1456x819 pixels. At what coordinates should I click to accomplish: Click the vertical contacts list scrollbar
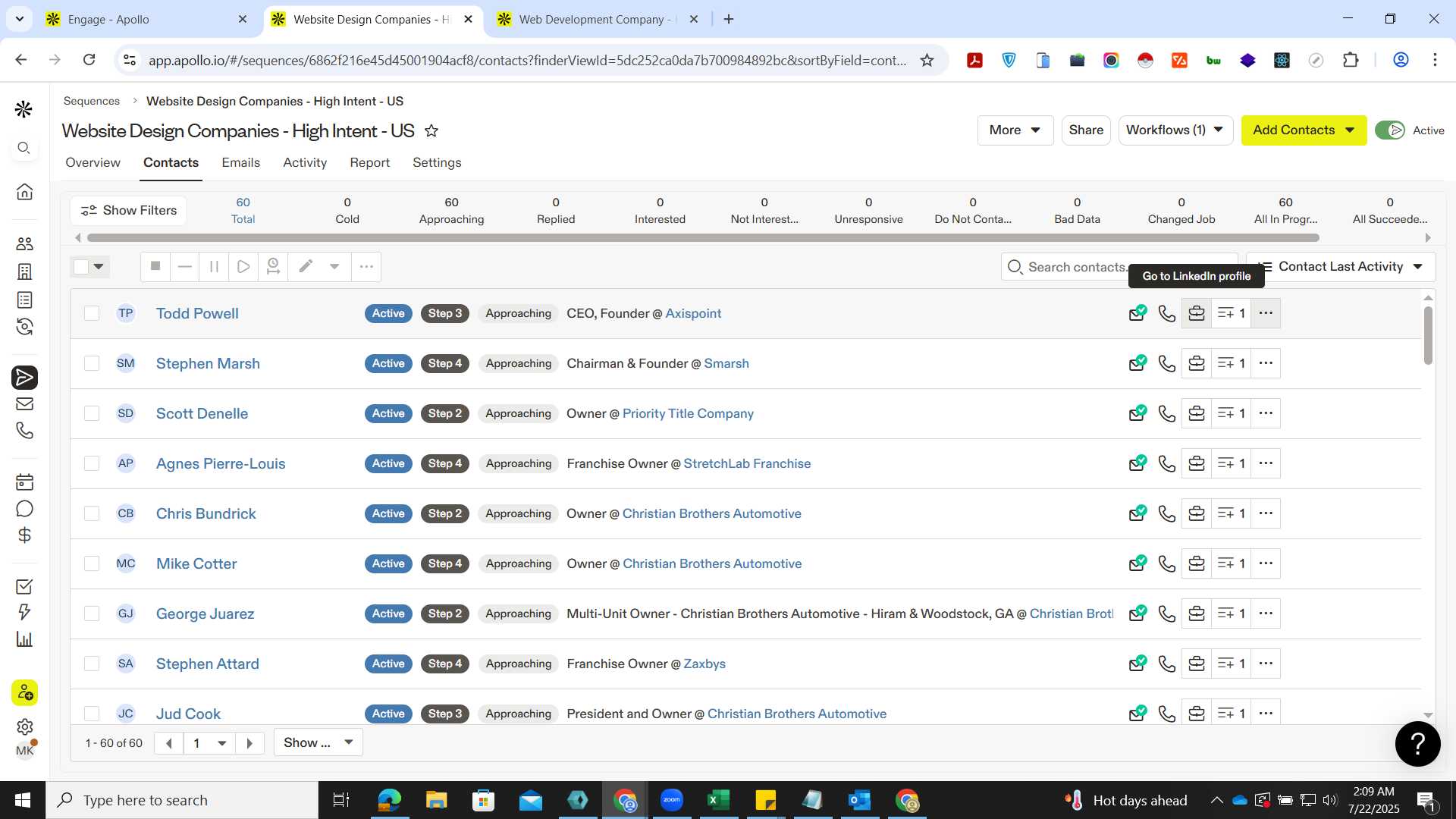pyautogui.click(x=1428, y=335)
